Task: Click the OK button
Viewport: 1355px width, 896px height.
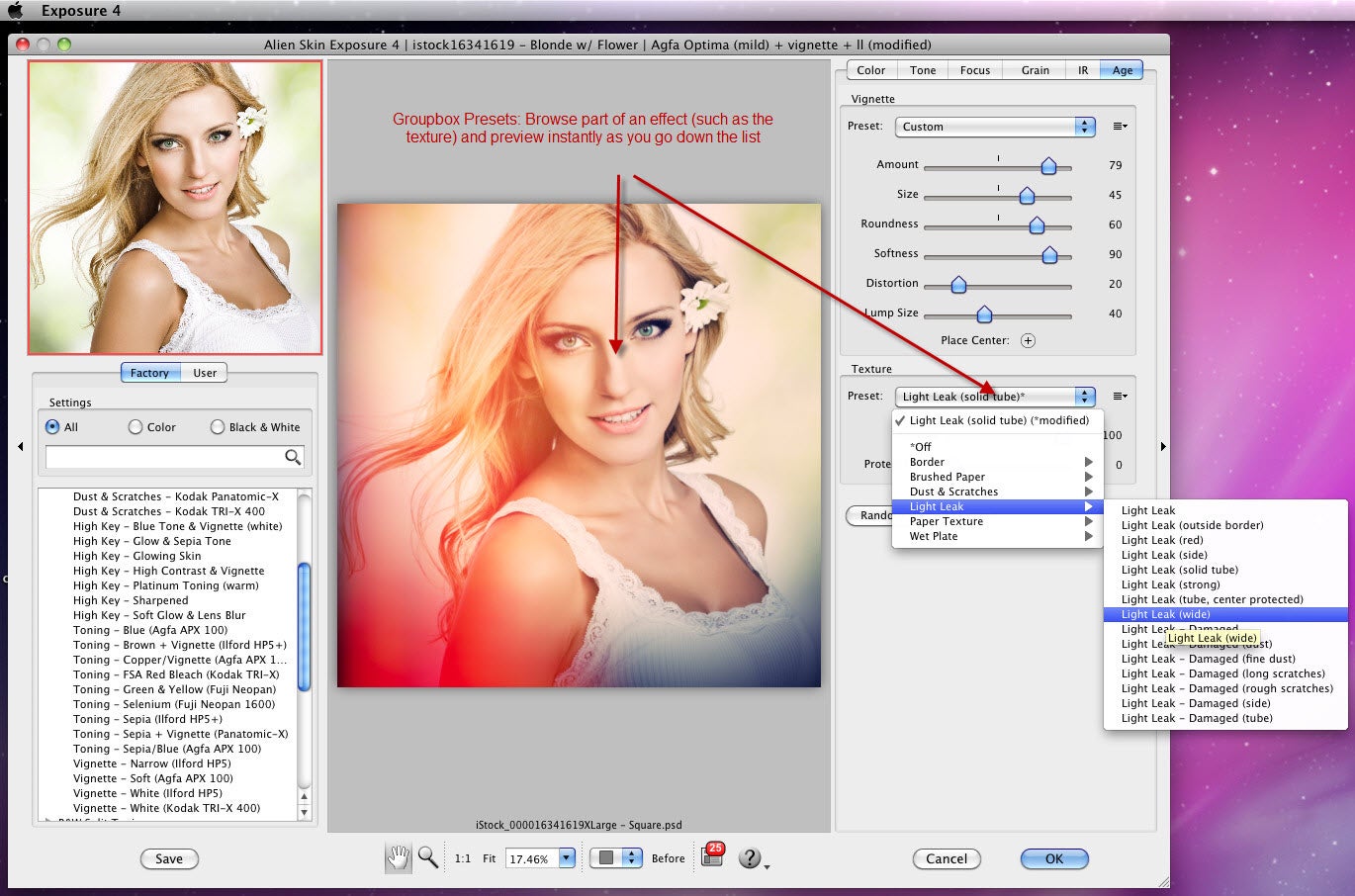Action: click(x=1054, y=858)
